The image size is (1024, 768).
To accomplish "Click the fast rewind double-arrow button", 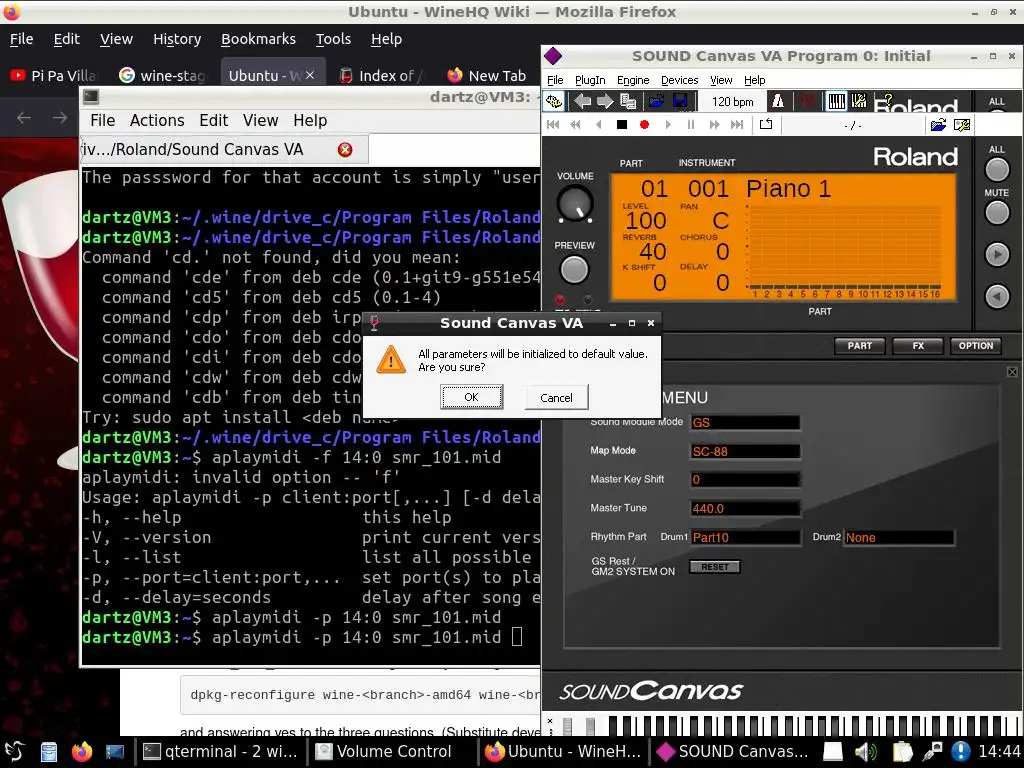I will coord(575,125).
